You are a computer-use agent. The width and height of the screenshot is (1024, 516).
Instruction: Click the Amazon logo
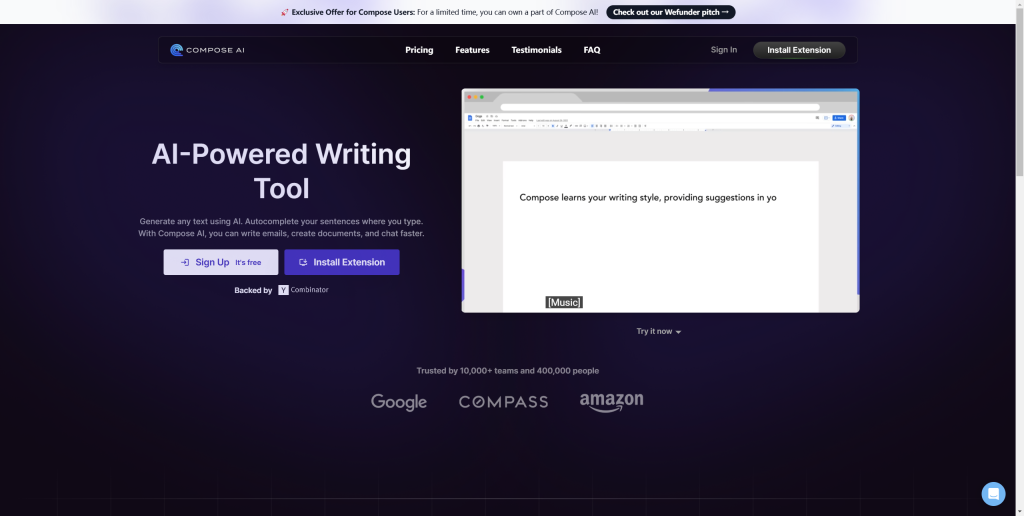(x=611, y=402)
